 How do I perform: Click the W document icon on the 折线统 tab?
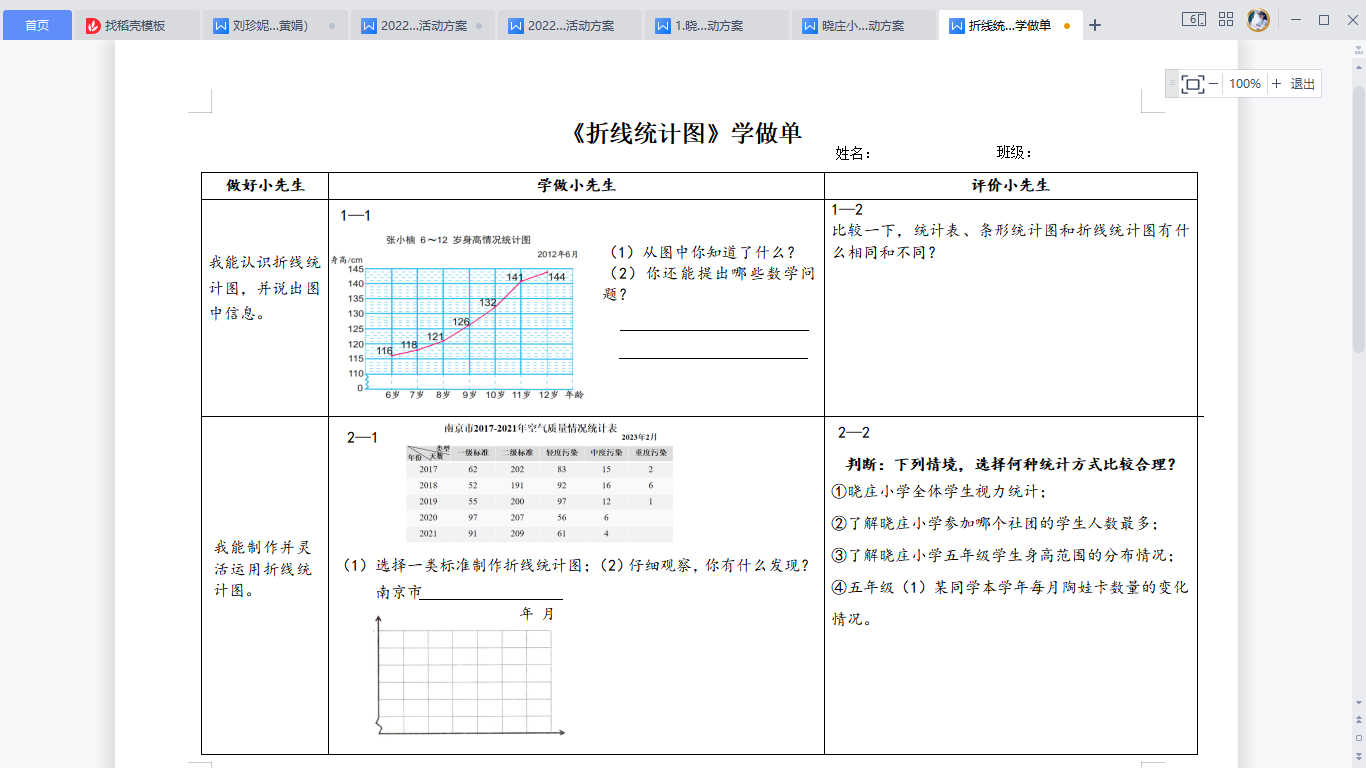(957, 26)
